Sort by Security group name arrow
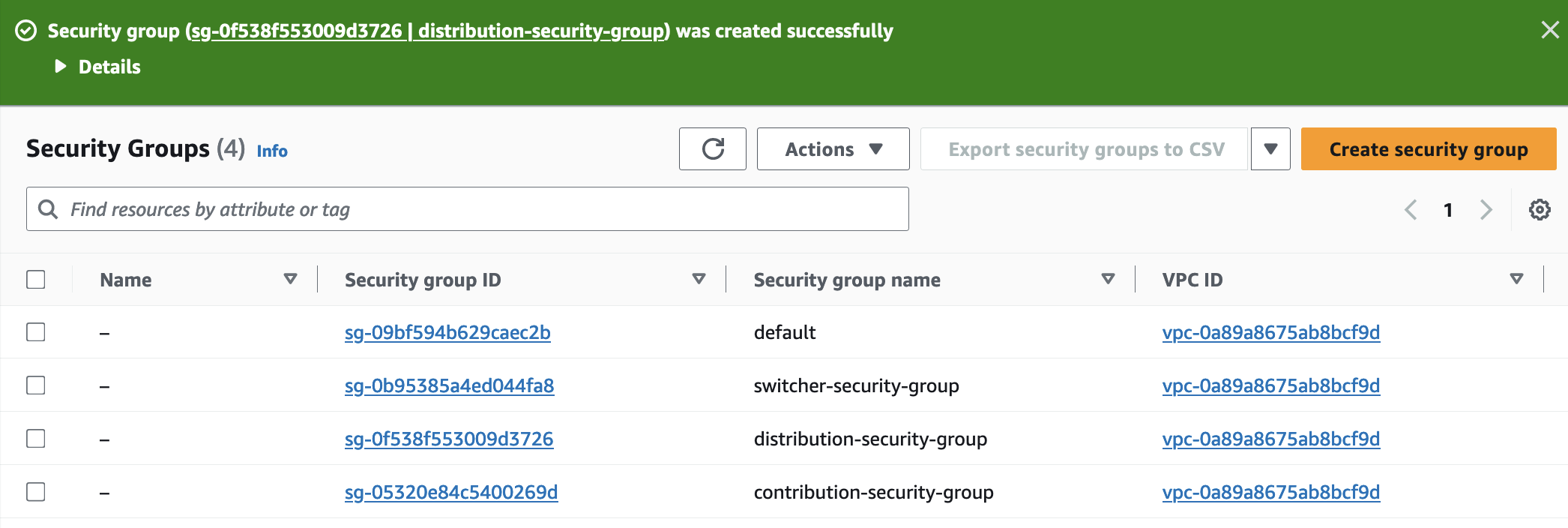The height and width of the screenshot is (528, 1568). click(x=1108, y=279)
